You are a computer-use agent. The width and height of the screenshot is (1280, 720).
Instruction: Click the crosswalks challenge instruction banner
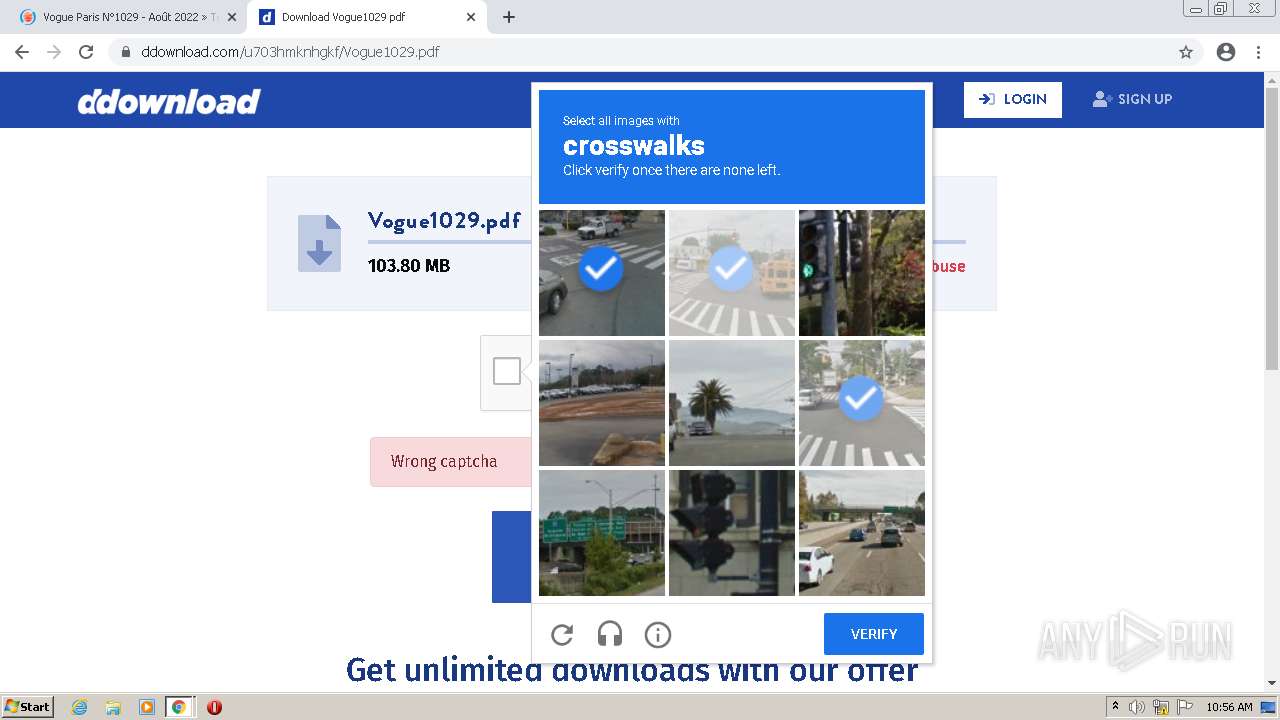click(732, 147)
